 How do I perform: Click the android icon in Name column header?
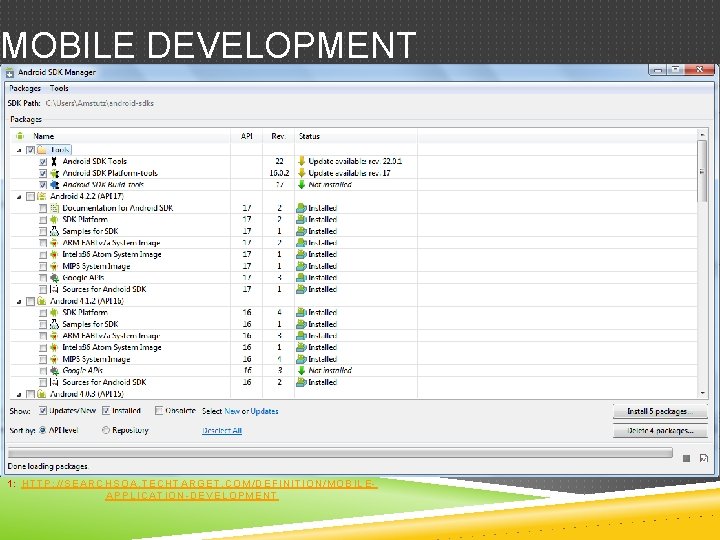coord(20,136)
